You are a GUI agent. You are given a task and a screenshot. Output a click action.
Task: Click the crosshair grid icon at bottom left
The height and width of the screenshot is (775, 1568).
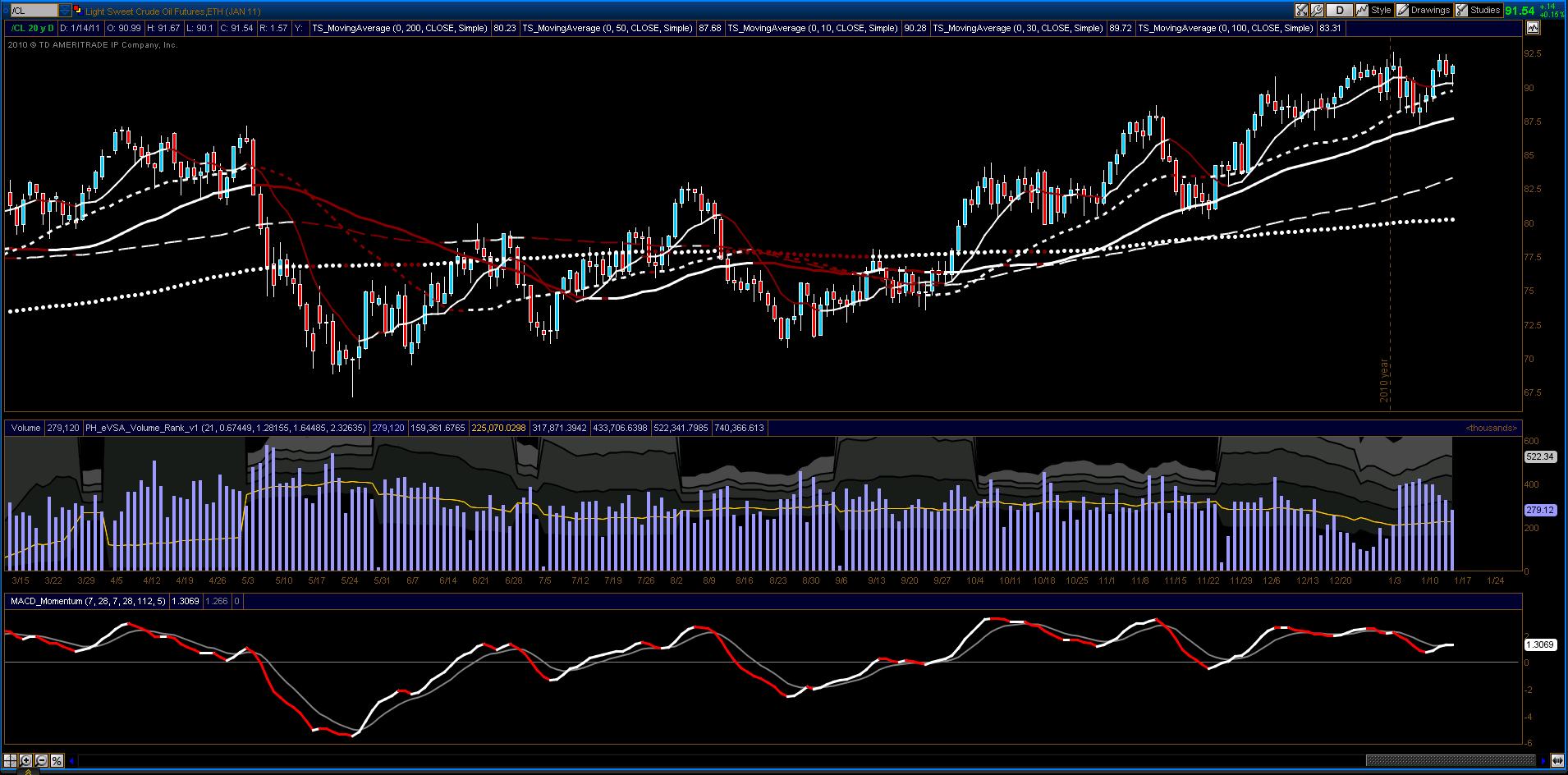(10, 760)
